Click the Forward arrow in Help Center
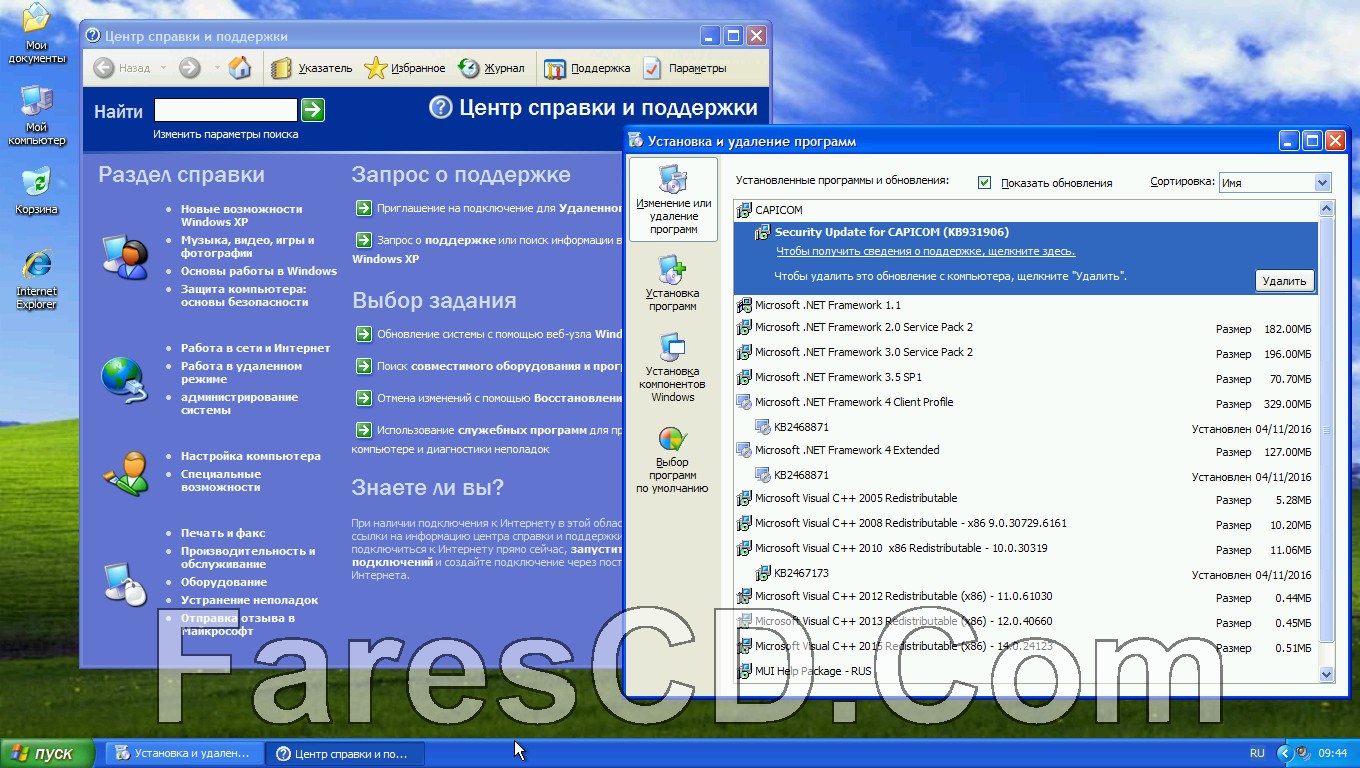Image resolution: width=1360 pixels, height=768 pixels. coord(190,68)
